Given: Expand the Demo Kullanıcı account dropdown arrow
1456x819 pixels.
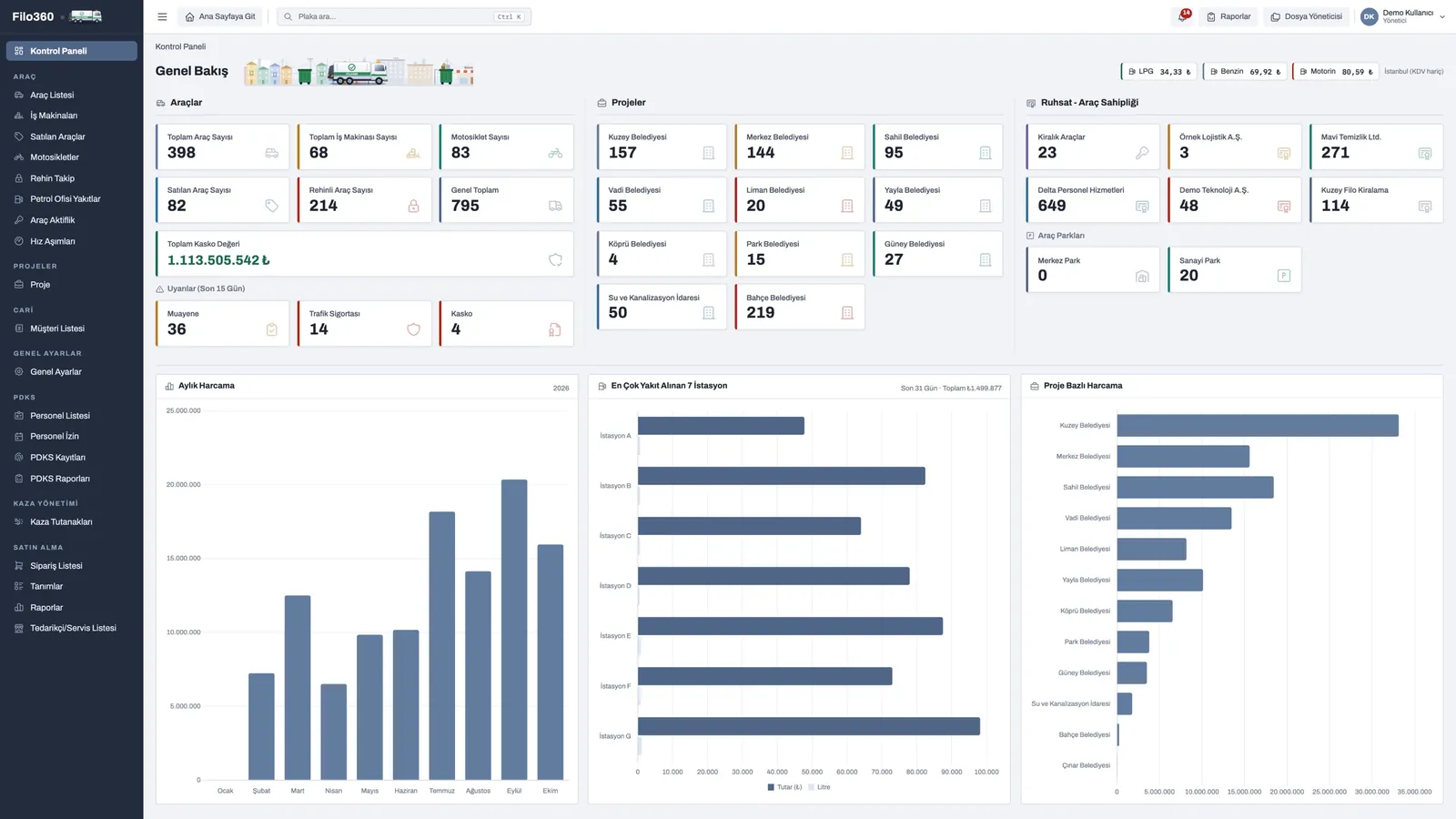Looking at the screenshot, I should [x=1442, y=16].
